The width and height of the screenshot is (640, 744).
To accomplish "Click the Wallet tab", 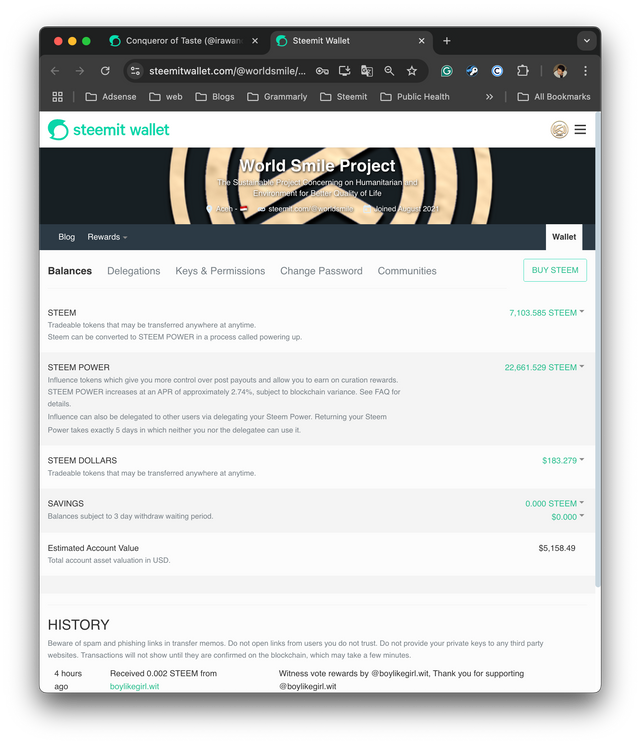I will pos(564,237).
